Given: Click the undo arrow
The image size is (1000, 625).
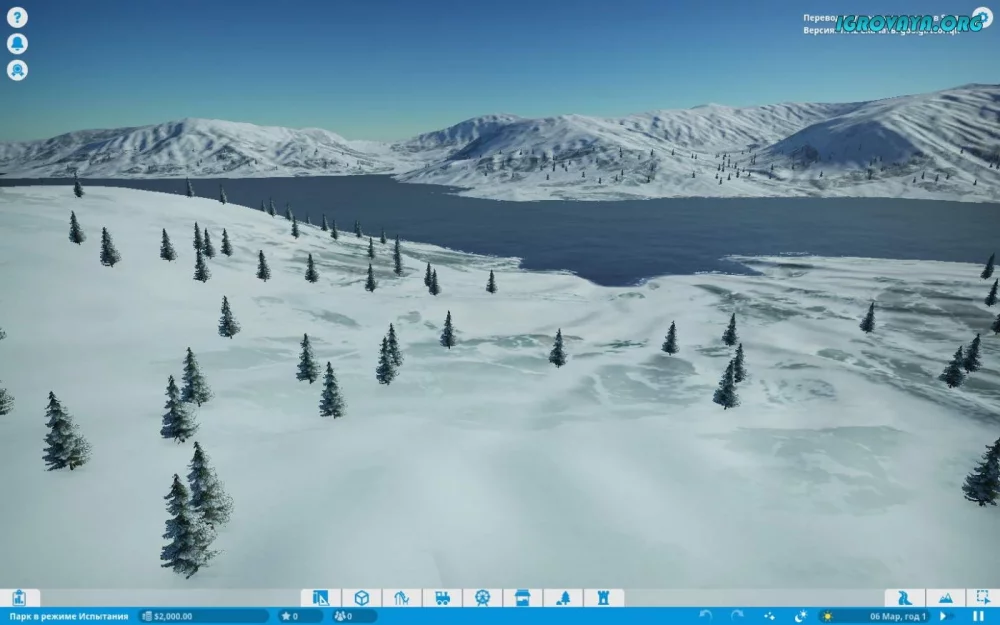Looking at the screenshot, I should pyautogui.click(x=706, y=616).
